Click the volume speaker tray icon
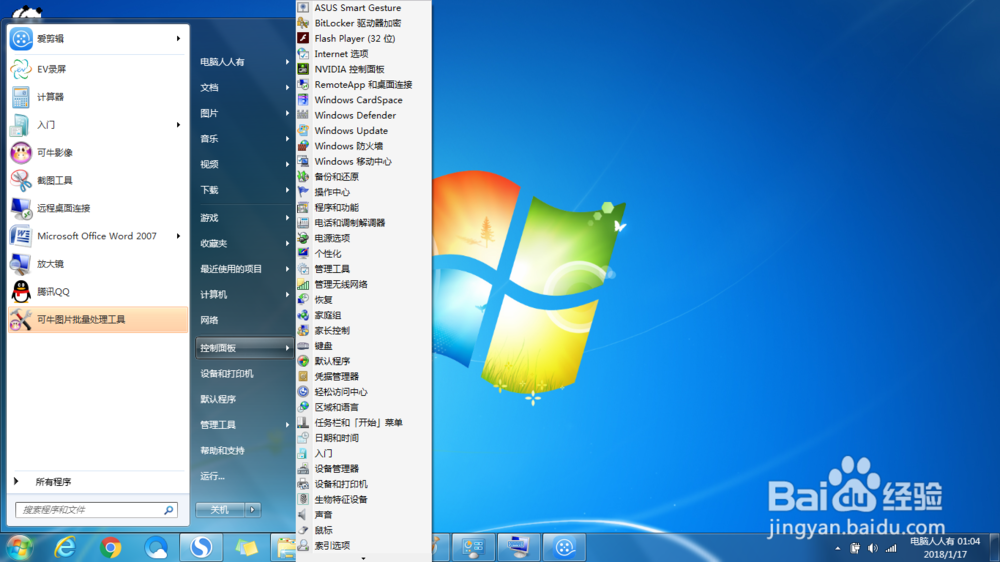 872,548
